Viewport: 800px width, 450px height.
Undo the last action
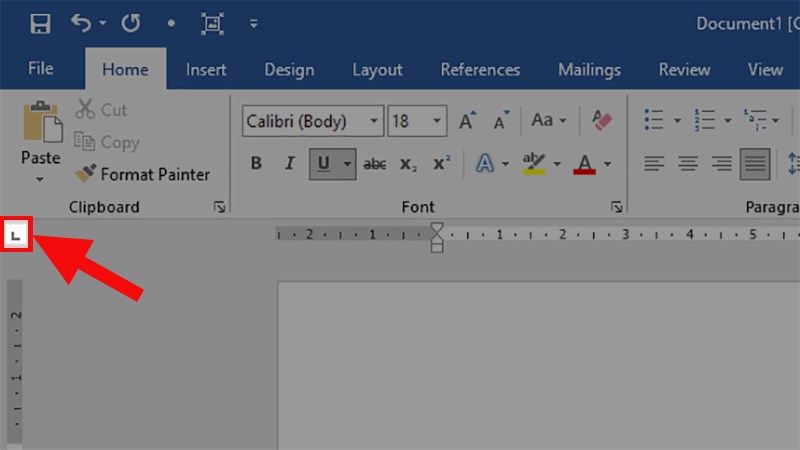point(82,23)
